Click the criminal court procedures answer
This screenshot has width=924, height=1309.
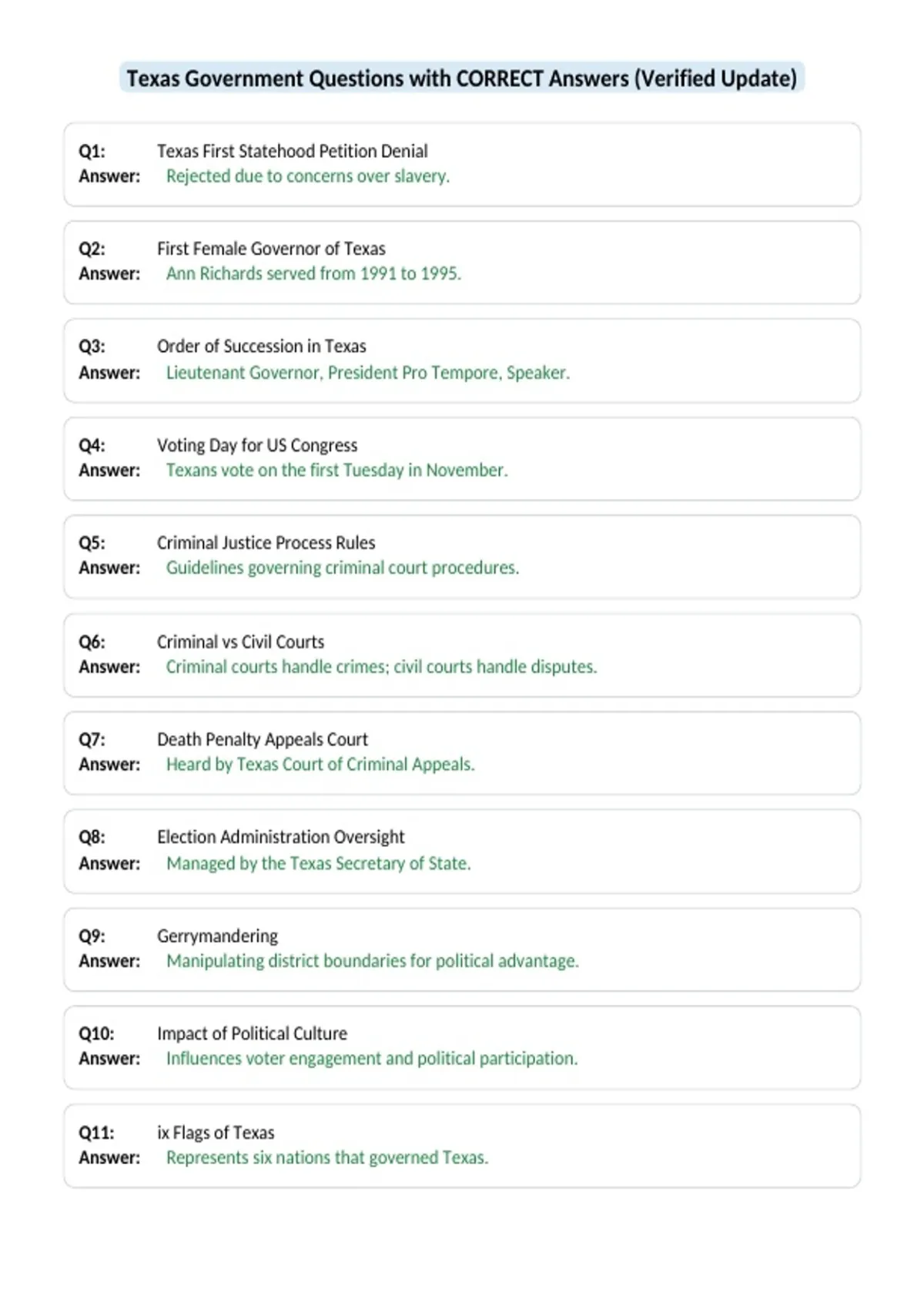pyautogui.click(x=343, y=567)
